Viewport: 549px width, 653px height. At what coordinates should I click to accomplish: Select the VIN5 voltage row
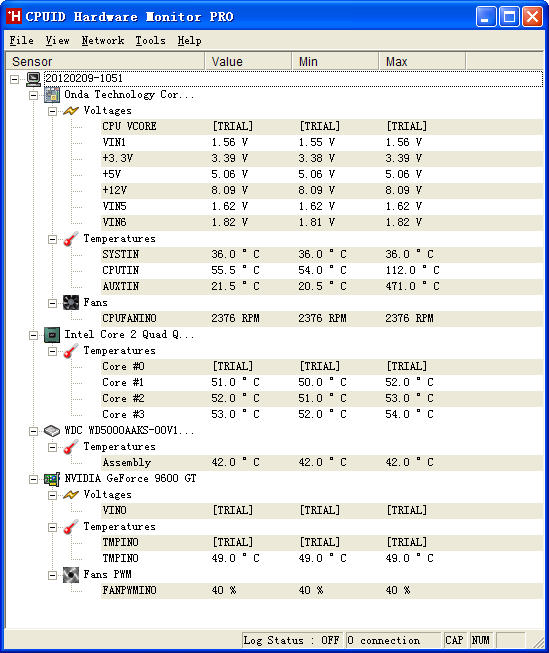click(x=322, y=207)
